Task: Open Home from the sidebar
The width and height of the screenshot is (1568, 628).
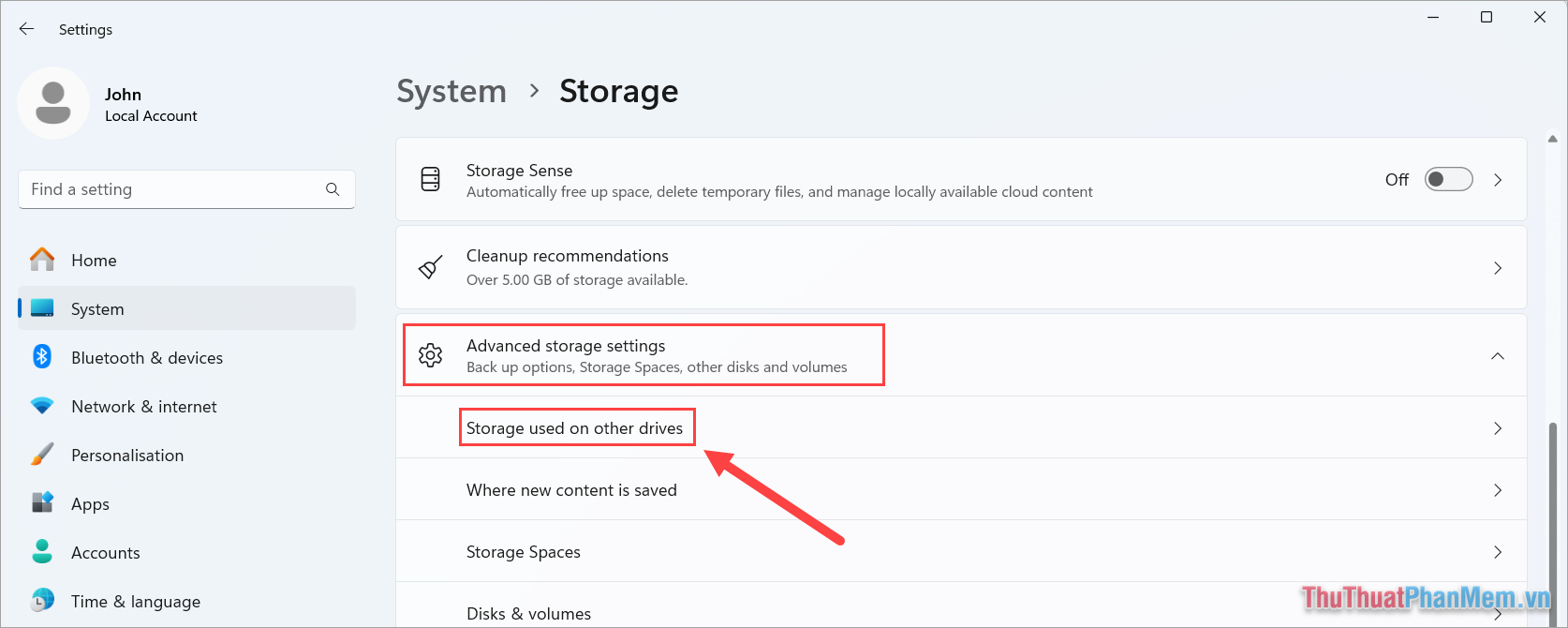Action: point(94,260)
